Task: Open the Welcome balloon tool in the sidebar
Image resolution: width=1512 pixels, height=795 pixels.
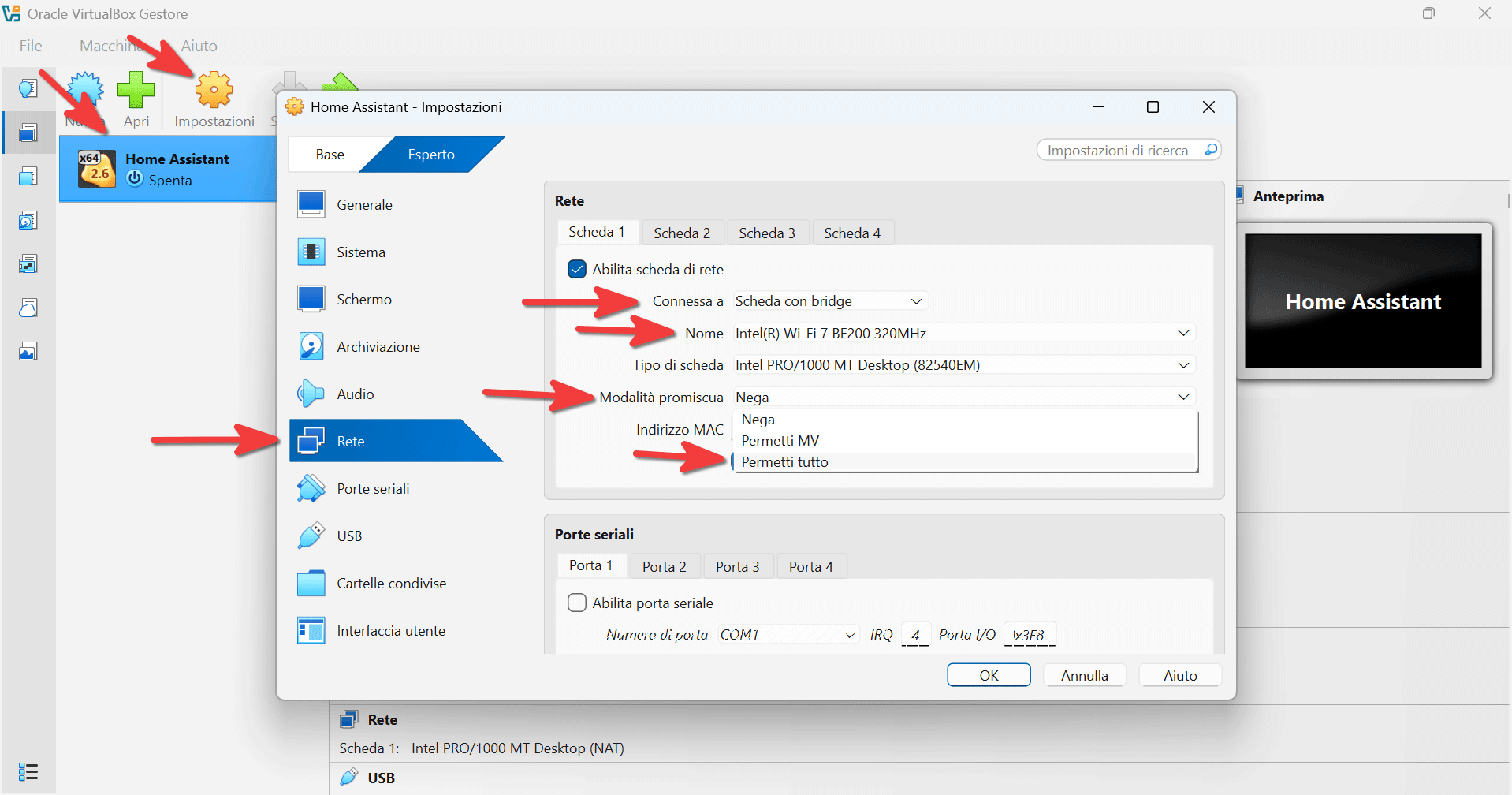Action: [x=28, y=88]
